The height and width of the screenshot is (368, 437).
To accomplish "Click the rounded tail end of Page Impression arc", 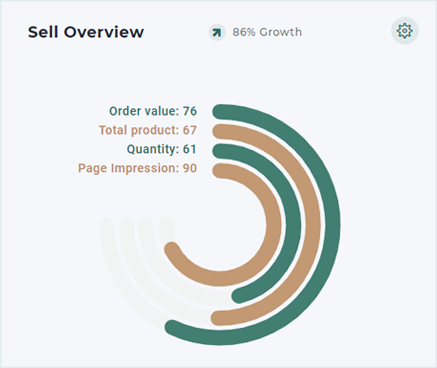I will coord(172,250).
